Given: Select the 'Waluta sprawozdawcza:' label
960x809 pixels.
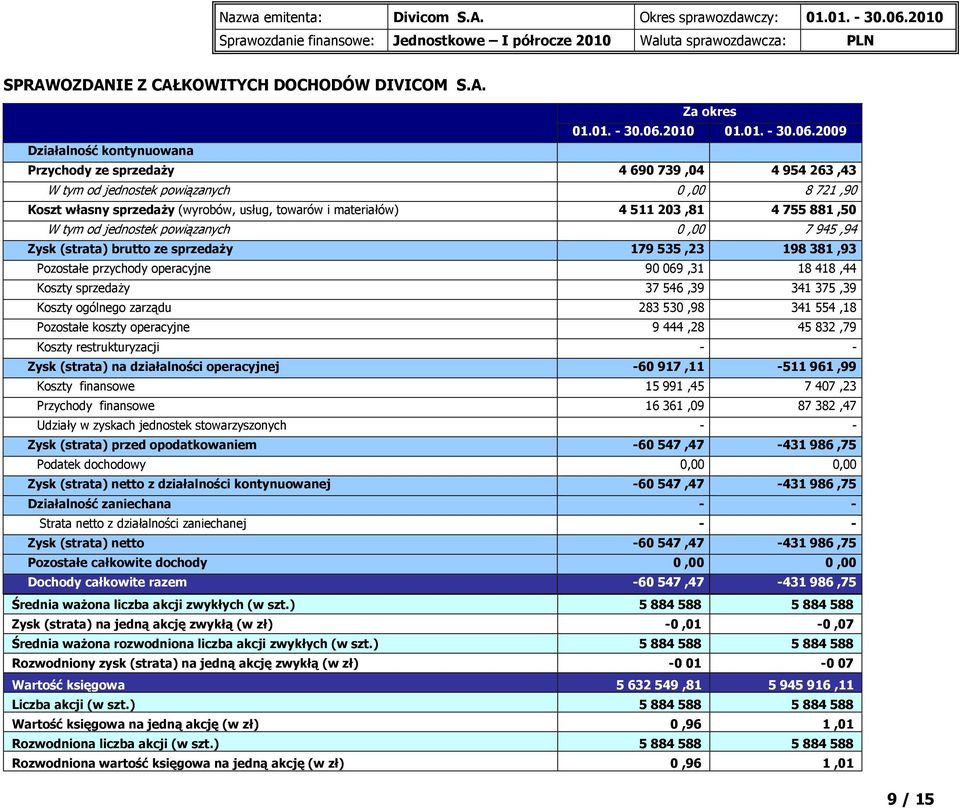Looking at the screenshot, I should tap(713, 41).
